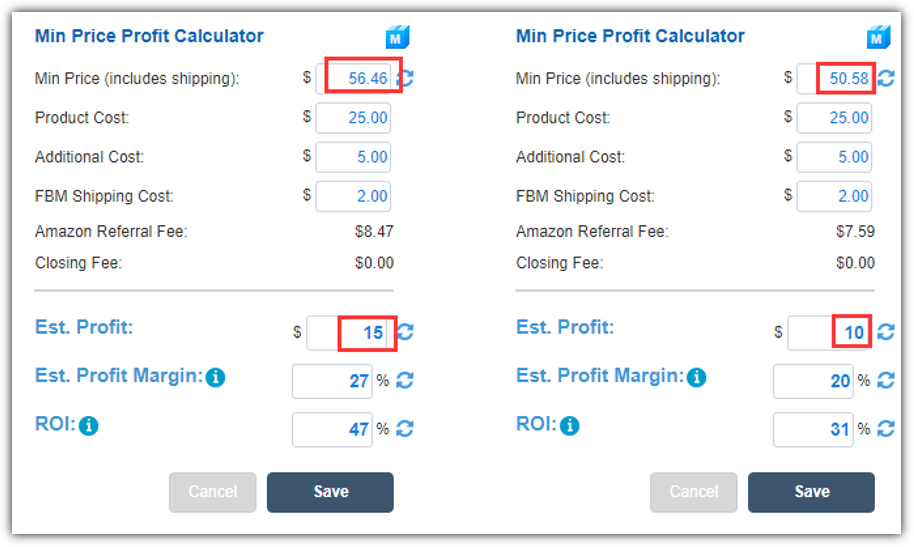Show ROI info tooltip in left calculator
The image size is (914, 547).
click(x=89, y=426)
